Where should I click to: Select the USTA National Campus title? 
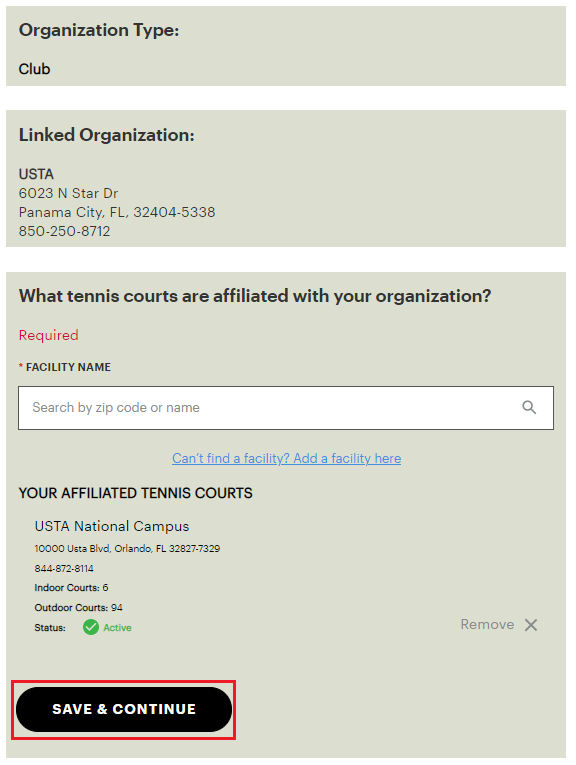(112, 526)
